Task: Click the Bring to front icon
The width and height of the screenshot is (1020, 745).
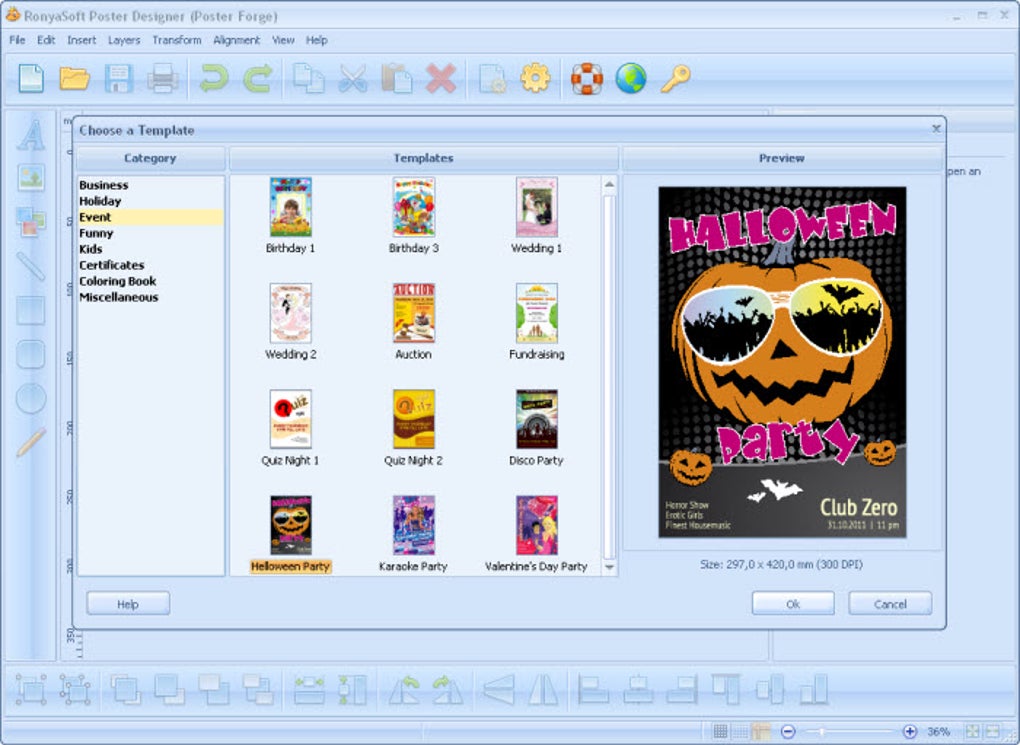Action: click(125, 690)
